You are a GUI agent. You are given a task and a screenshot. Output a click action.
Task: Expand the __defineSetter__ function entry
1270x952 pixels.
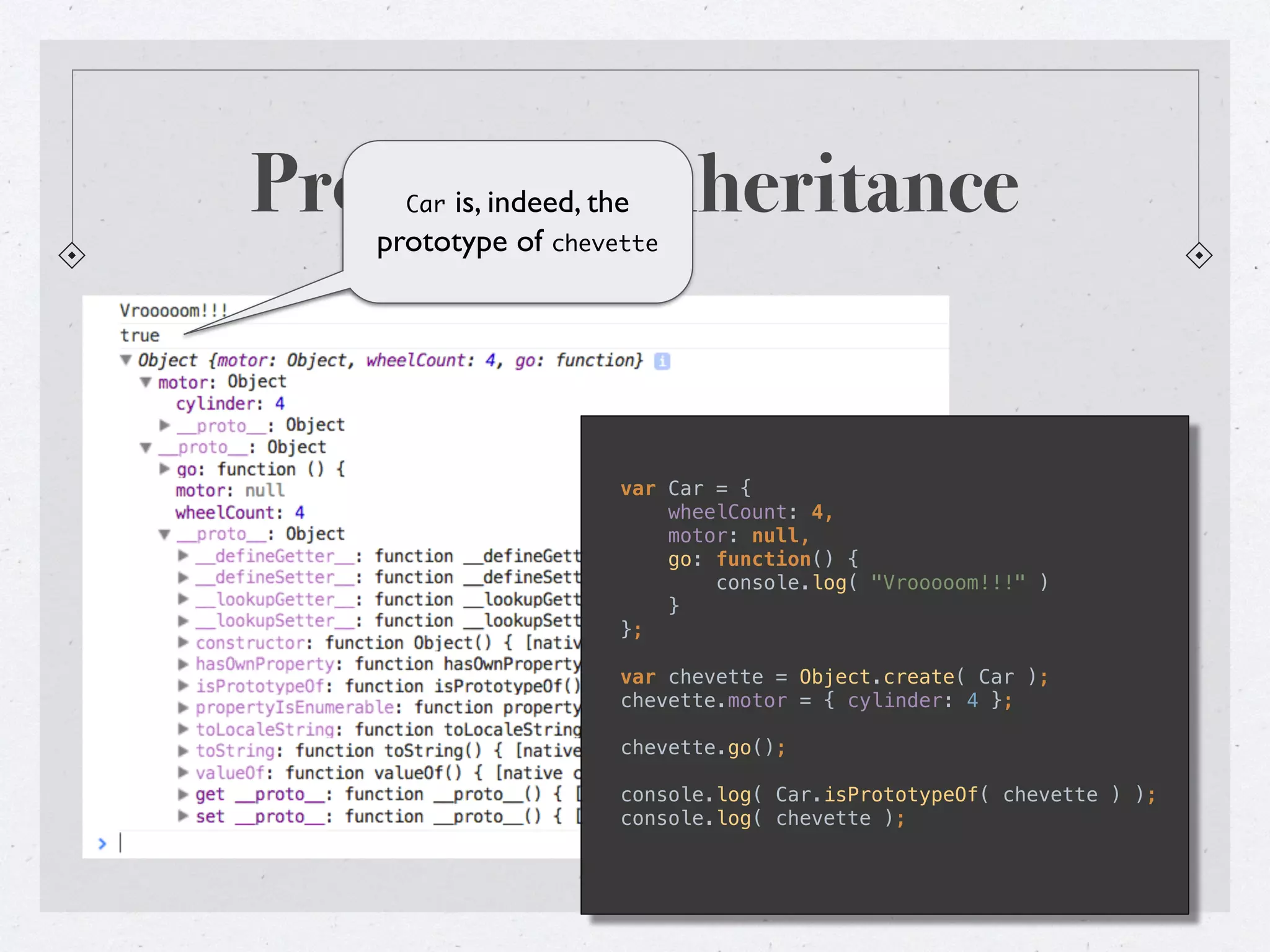click(x=183, y=578)
